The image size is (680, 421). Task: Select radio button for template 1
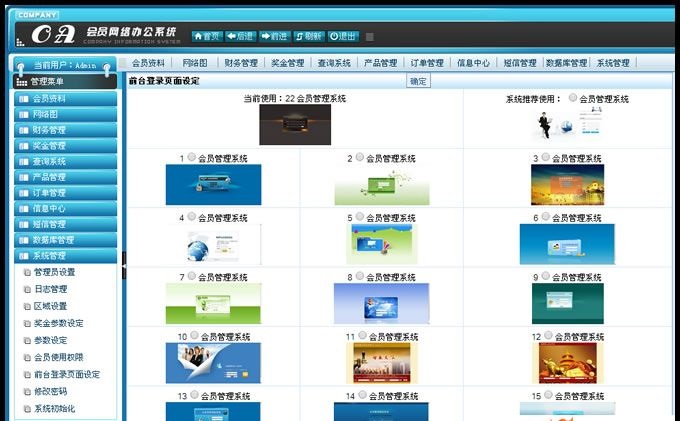[x=192, y=157]
